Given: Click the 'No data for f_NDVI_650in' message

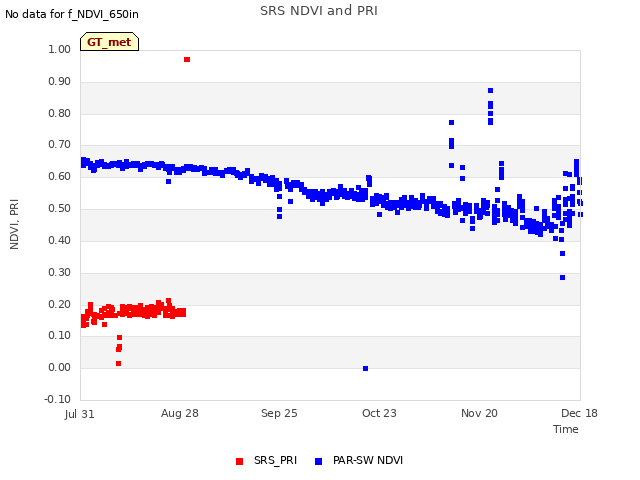Looking at the screenshot, I should 72,14.
